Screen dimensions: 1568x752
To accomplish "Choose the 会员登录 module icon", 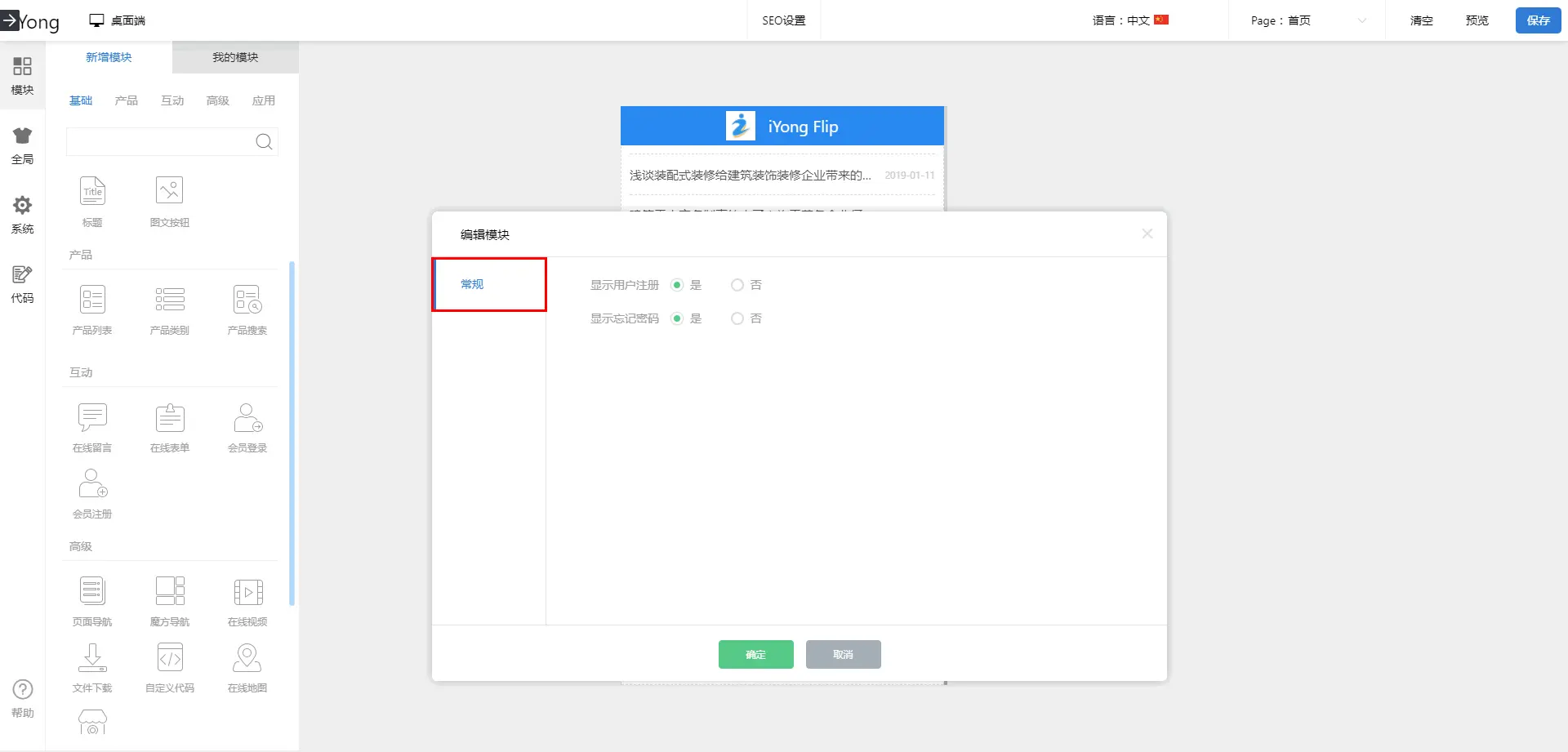I will 247,418.
